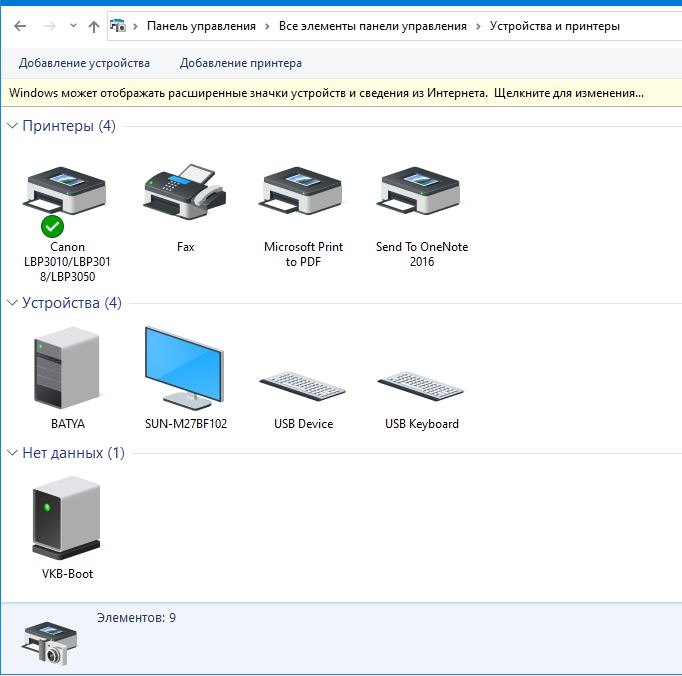
Task: Click Добавление устройства toolbar command
Action: [x=84, y=63]
